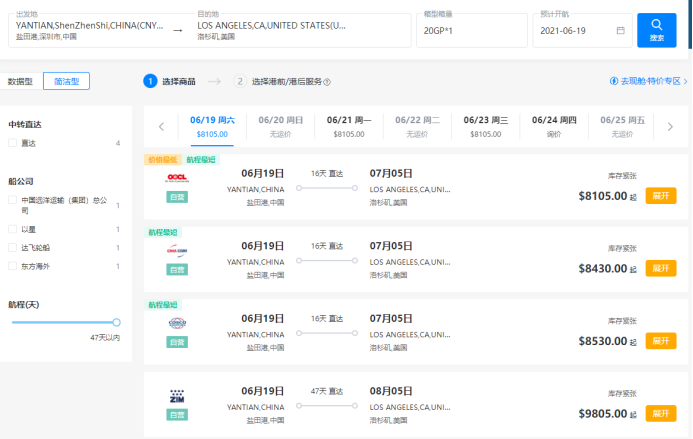
Task: Tick the 达飞轮船 carrier checkbox
Action: [13, 247]
